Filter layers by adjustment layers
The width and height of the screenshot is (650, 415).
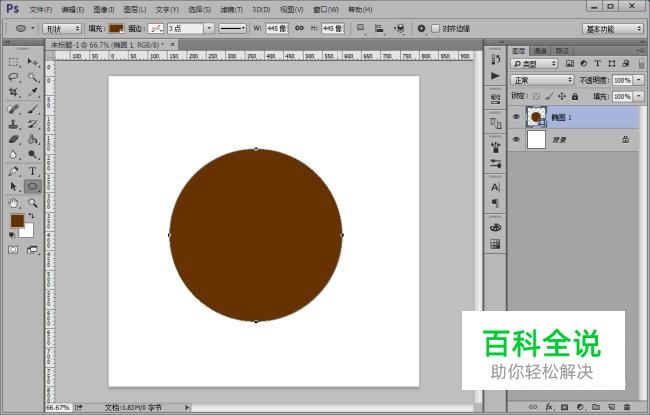click(584, 63)
